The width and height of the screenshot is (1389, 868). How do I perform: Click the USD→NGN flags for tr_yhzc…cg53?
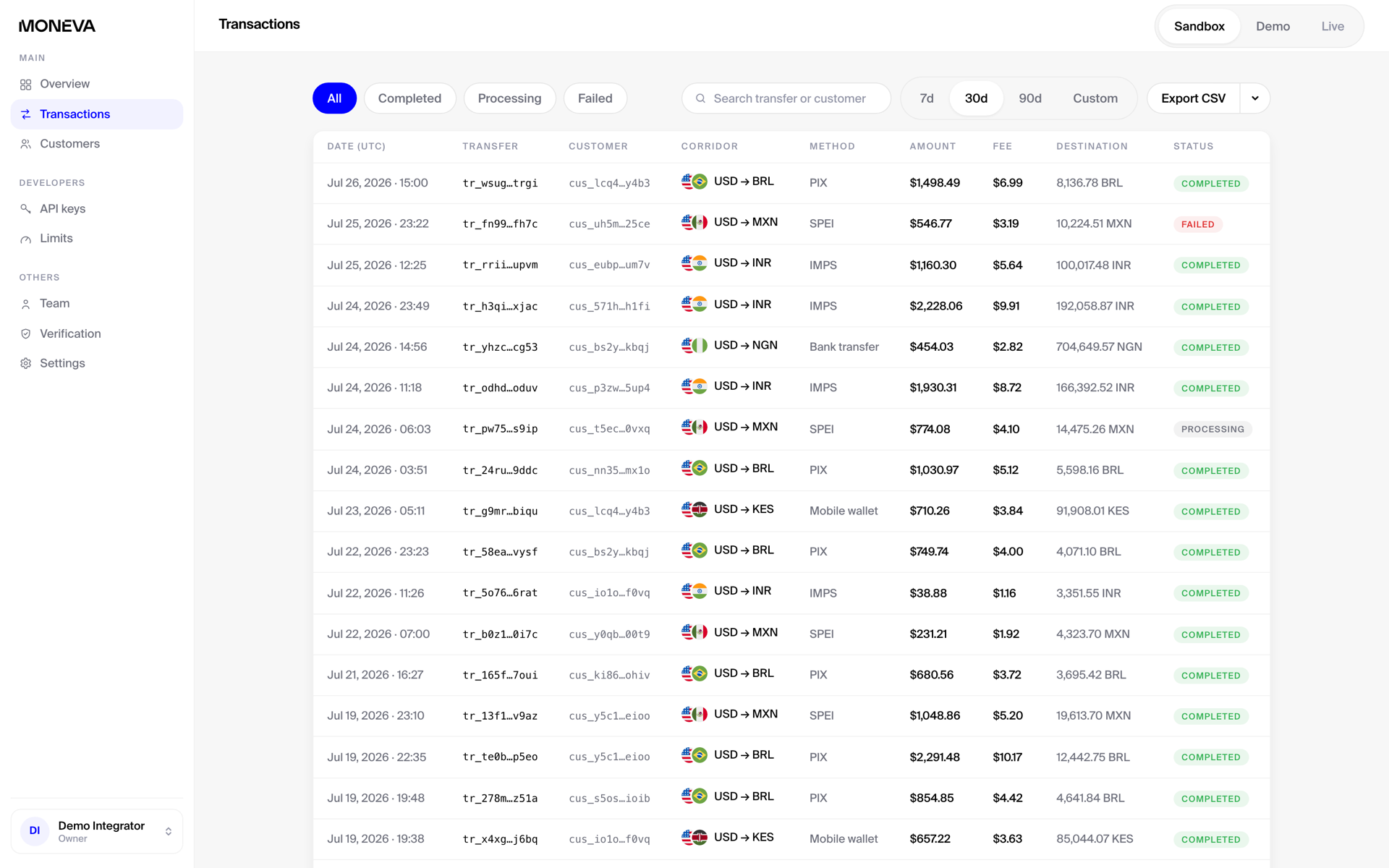(x=694, y=346)
